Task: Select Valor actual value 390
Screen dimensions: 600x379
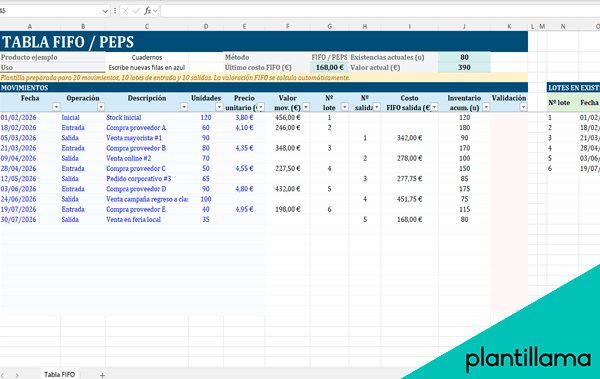Action: tap(464, 67)
